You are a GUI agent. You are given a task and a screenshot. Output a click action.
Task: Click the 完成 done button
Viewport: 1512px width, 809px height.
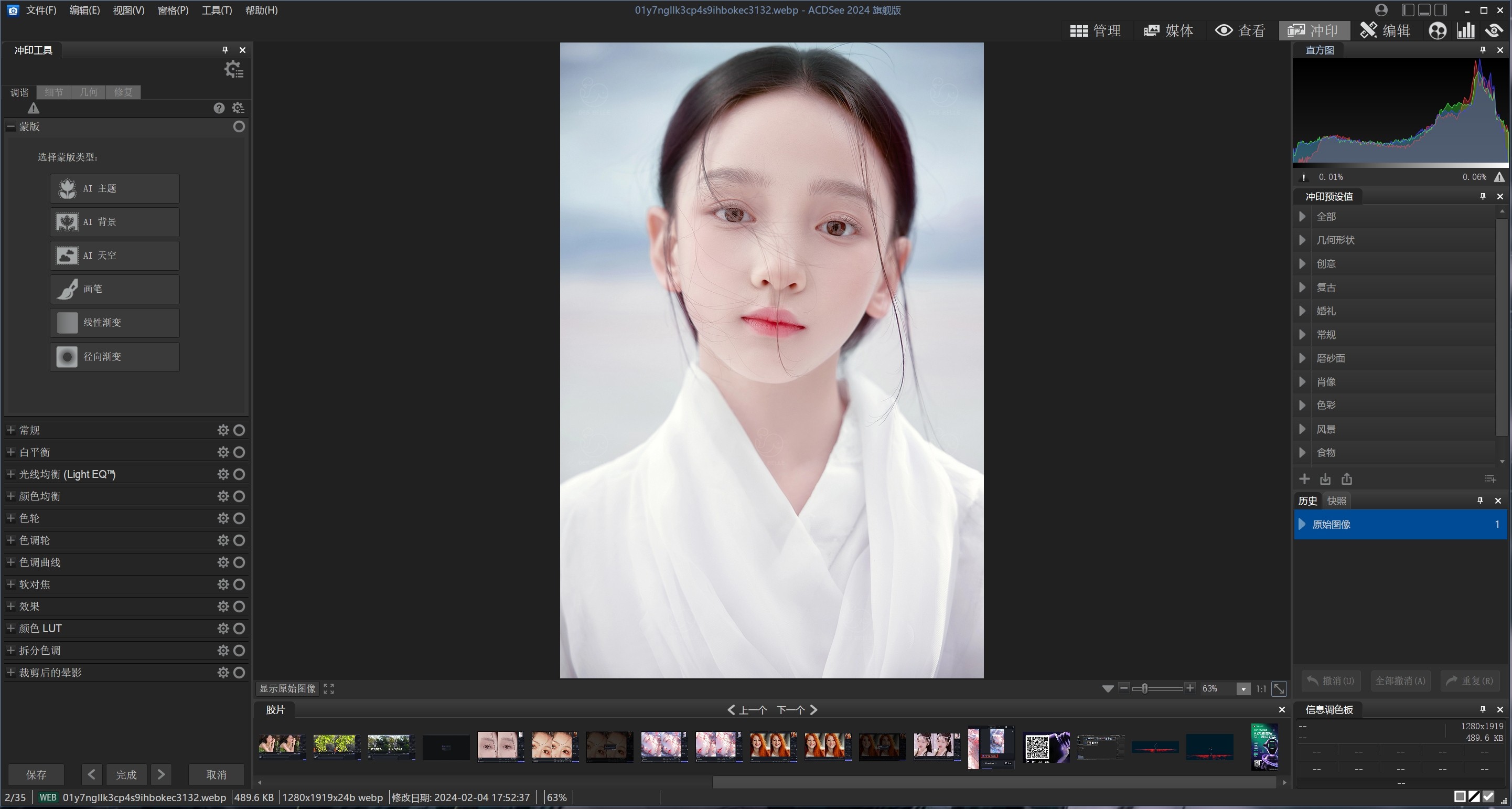click(x=126, y=775)
